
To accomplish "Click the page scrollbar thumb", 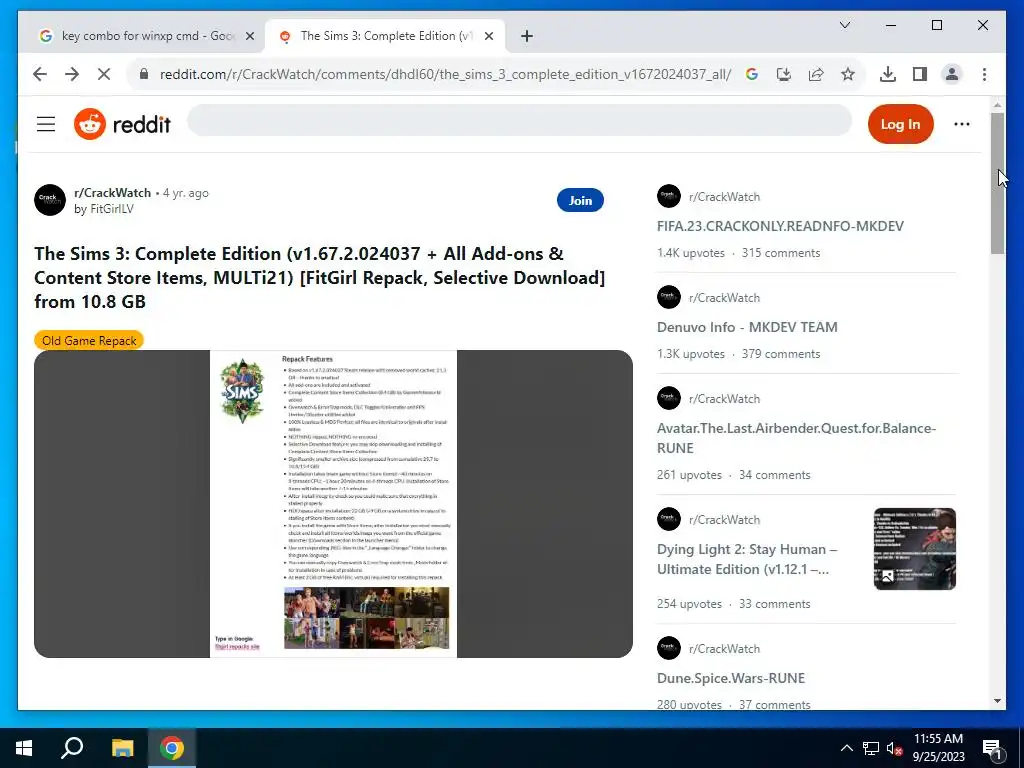I will tap(997, 184).
